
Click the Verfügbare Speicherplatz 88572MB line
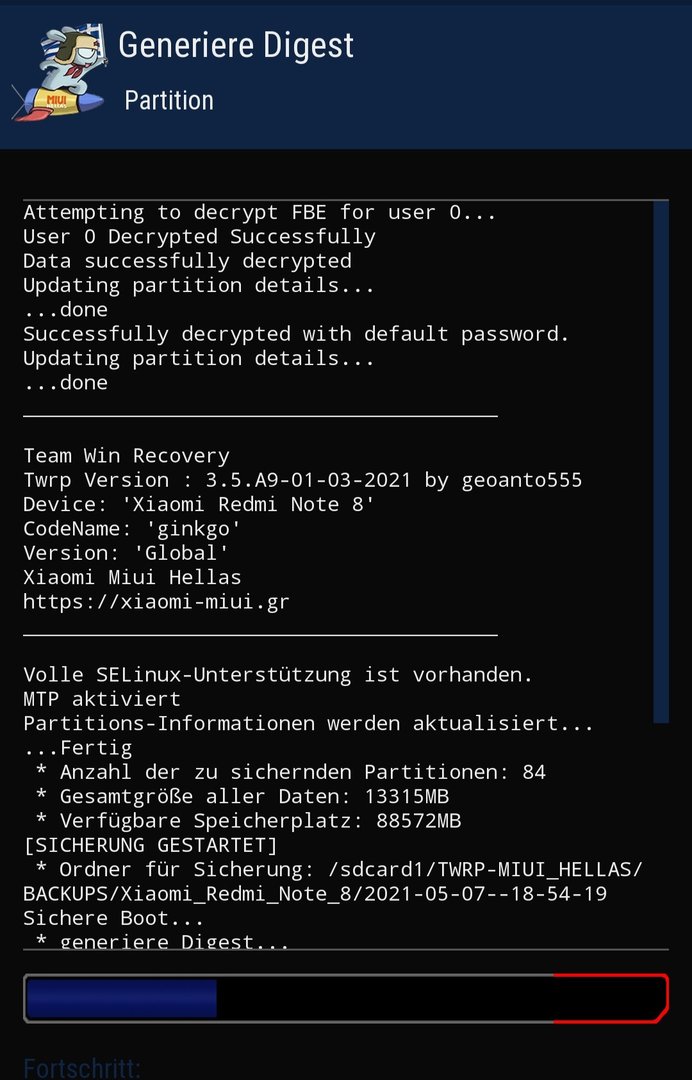249,821
